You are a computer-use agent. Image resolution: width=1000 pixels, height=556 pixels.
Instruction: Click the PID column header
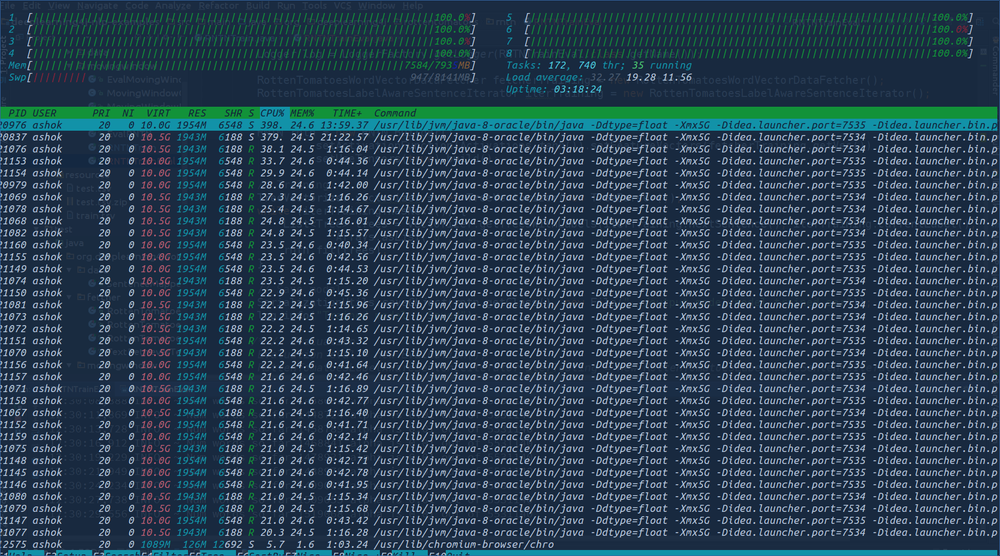tap(17, 113)
